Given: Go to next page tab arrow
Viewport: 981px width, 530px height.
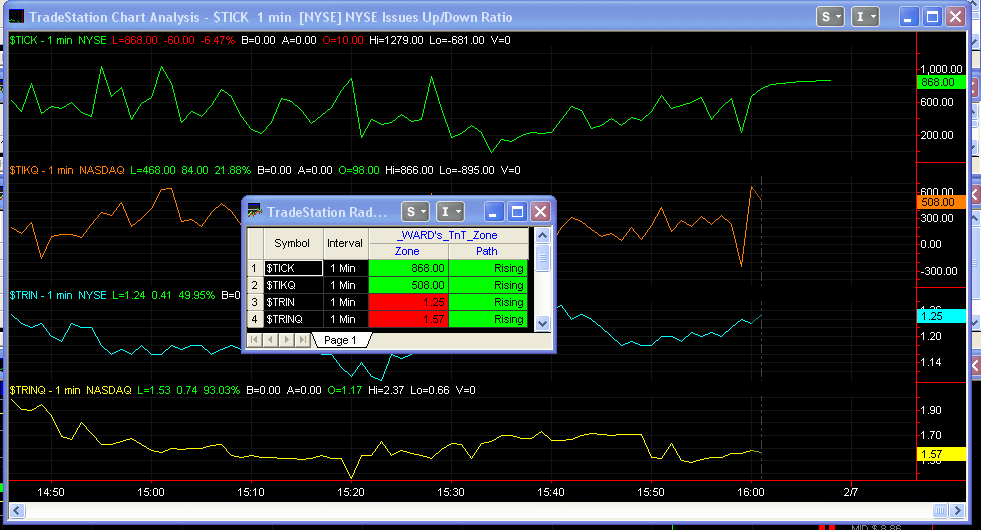Looking at the screenshot, I should pos(287,340).
